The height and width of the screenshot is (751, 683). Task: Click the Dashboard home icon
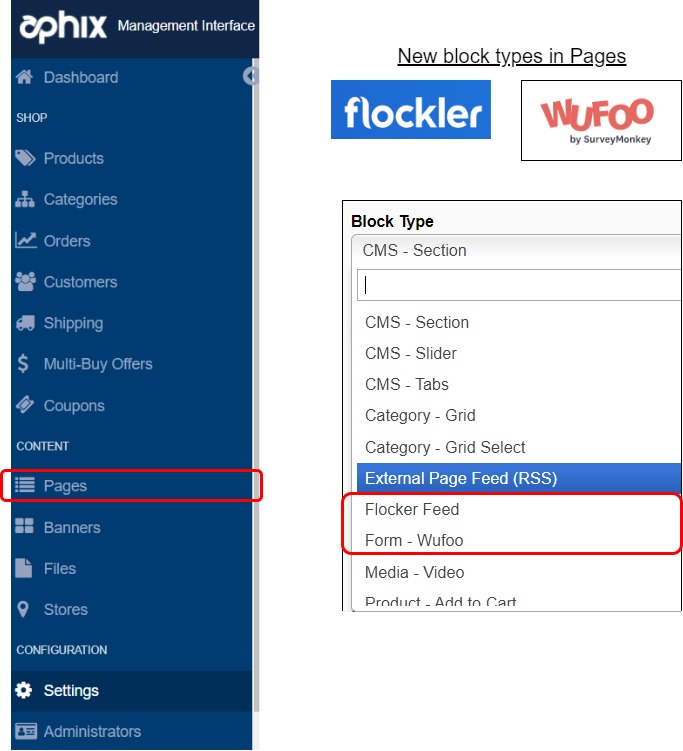click(24, 77)
